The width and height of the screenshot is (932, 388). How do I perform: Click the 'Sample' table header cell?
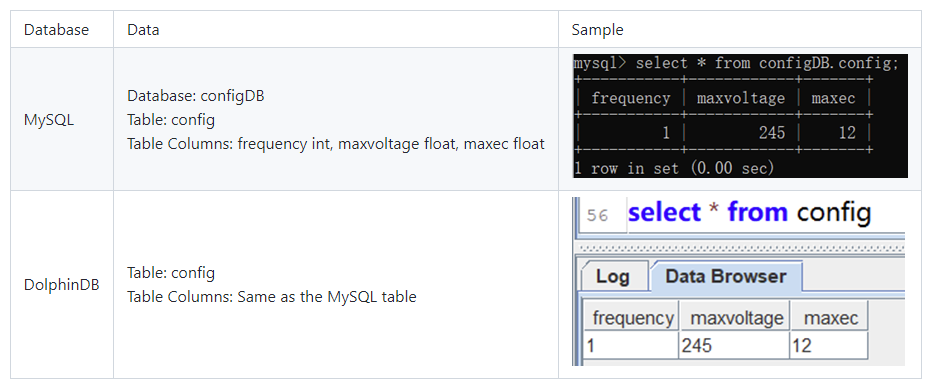pyautogui.click(x=740, y=29)
